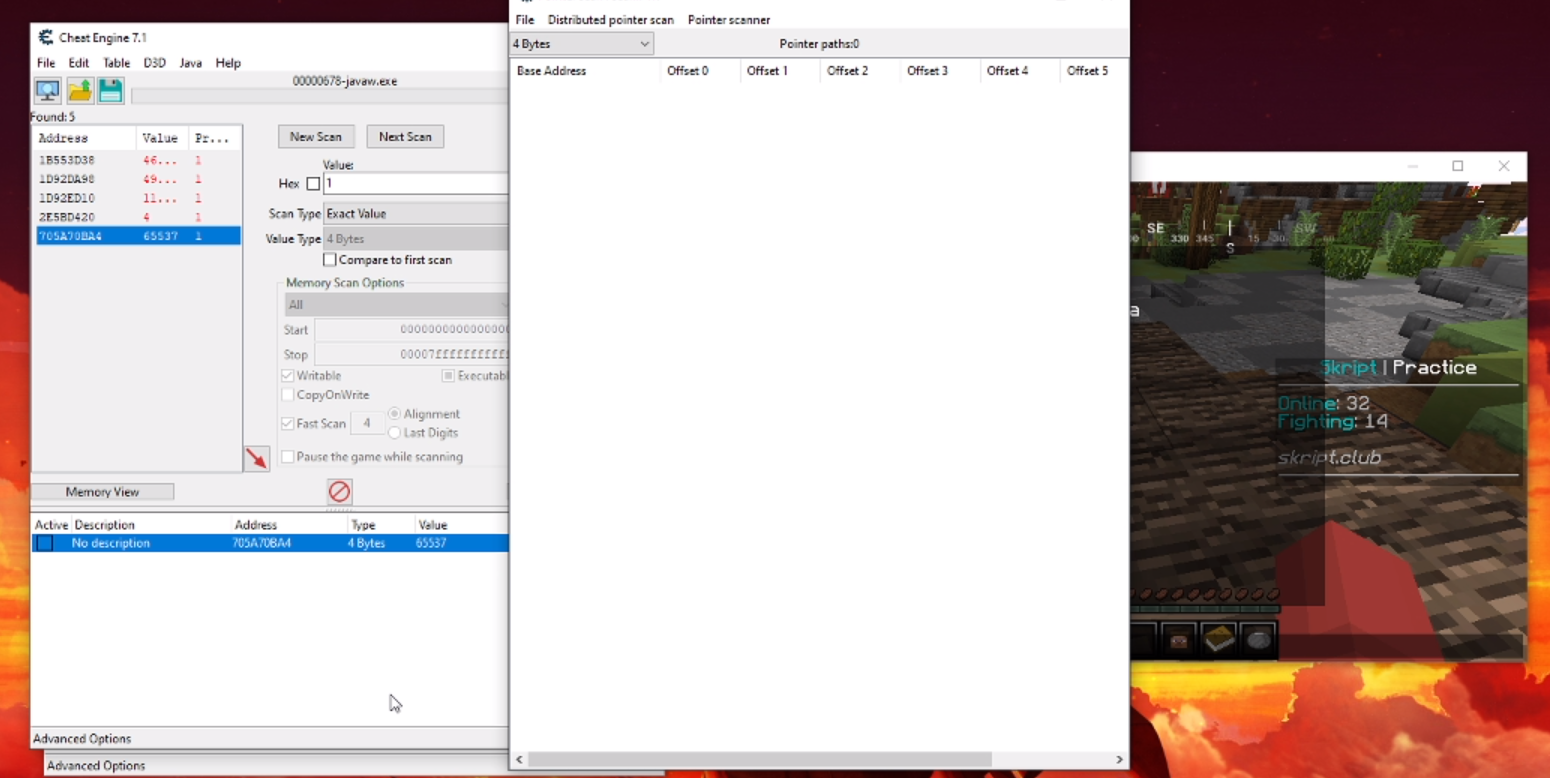Click the Minecraft hotbar chest item

point(1179,639)
